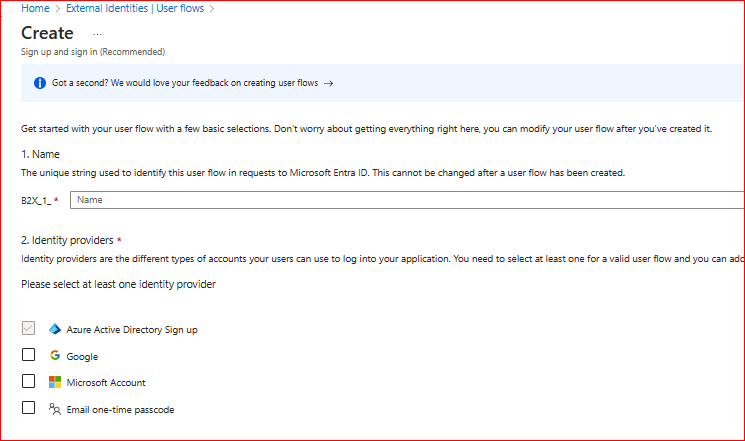
Task: Select the 'Sign up and sign in (Recommended)' text
Action: [93, 52]
